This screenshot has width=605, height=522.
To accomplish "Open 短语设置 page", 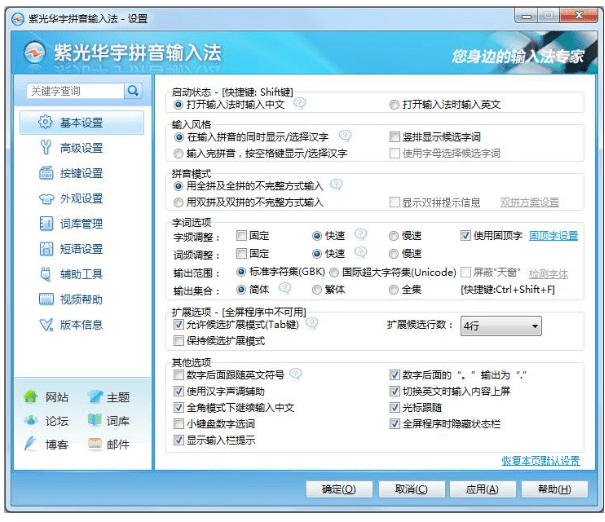I will coord(81,249).
